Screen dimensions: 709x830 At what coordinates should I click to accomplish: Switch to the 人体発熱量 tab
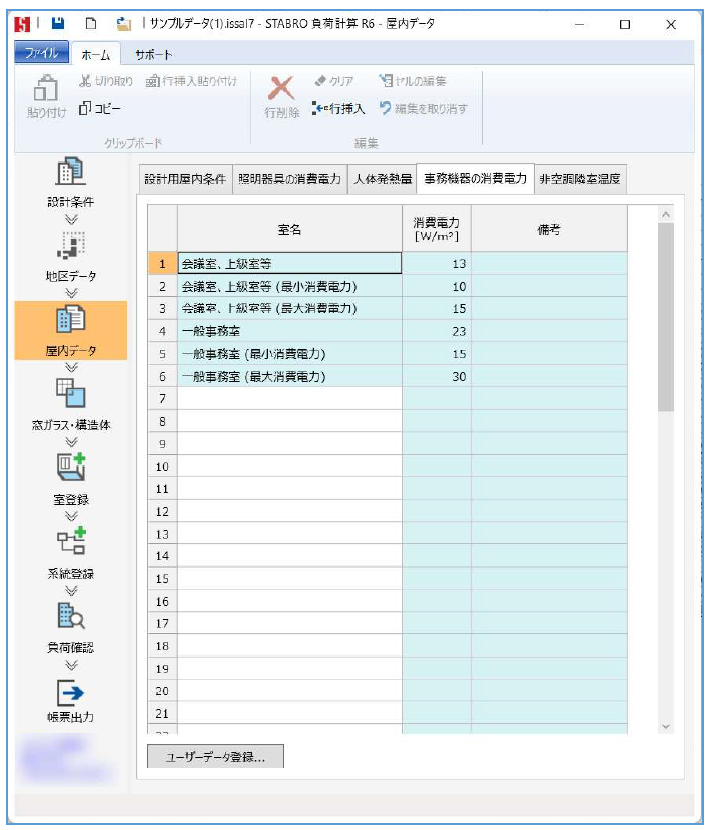382,180
